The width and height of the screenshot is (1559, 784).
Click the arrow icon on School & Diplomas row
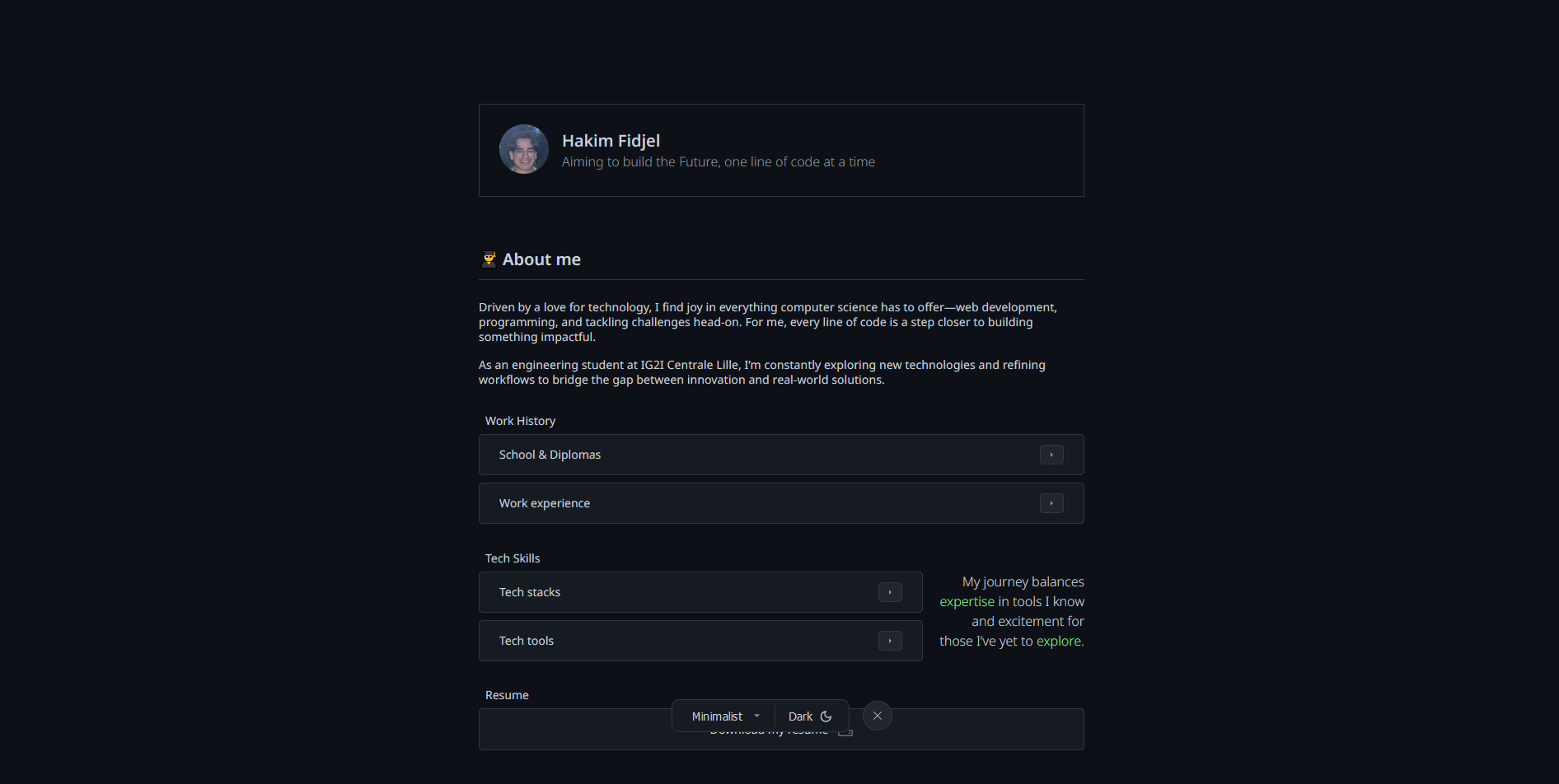1051,455
